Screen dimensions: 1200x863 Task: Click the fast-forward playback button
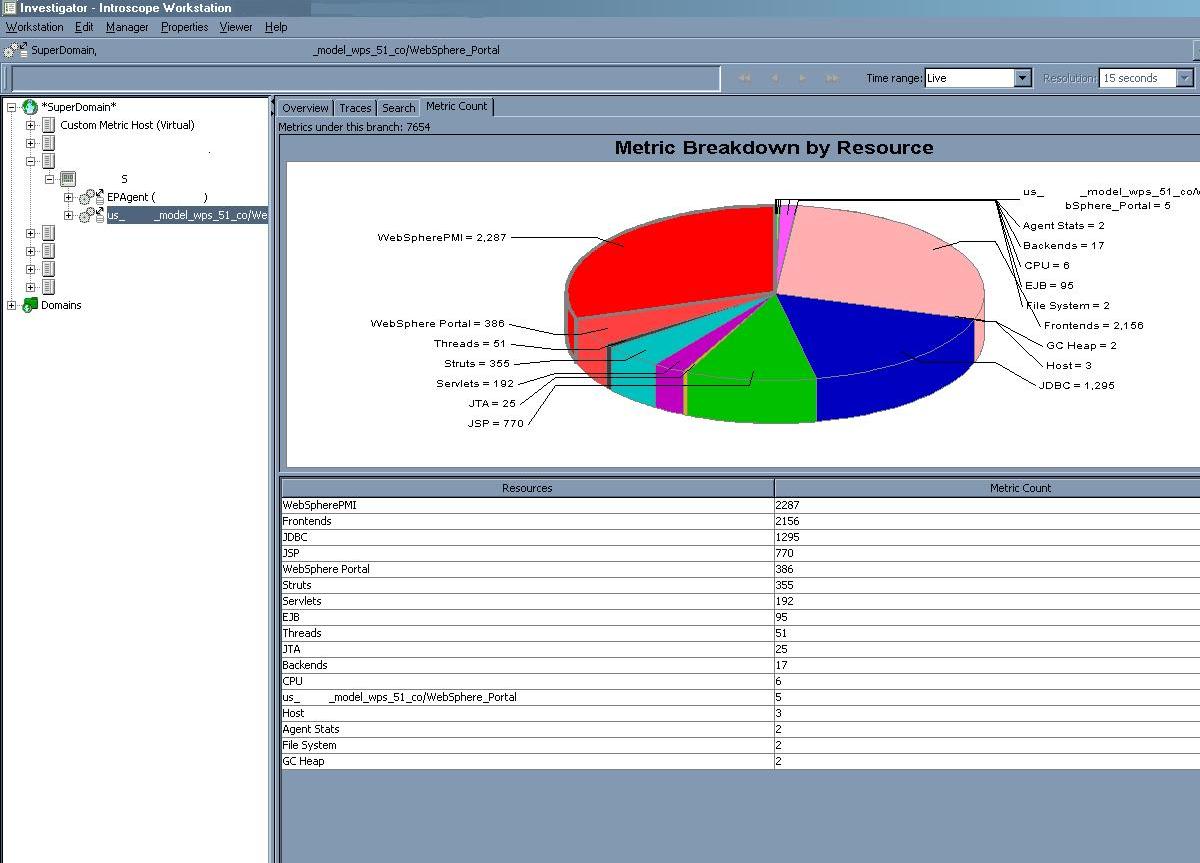click(832, 78)
